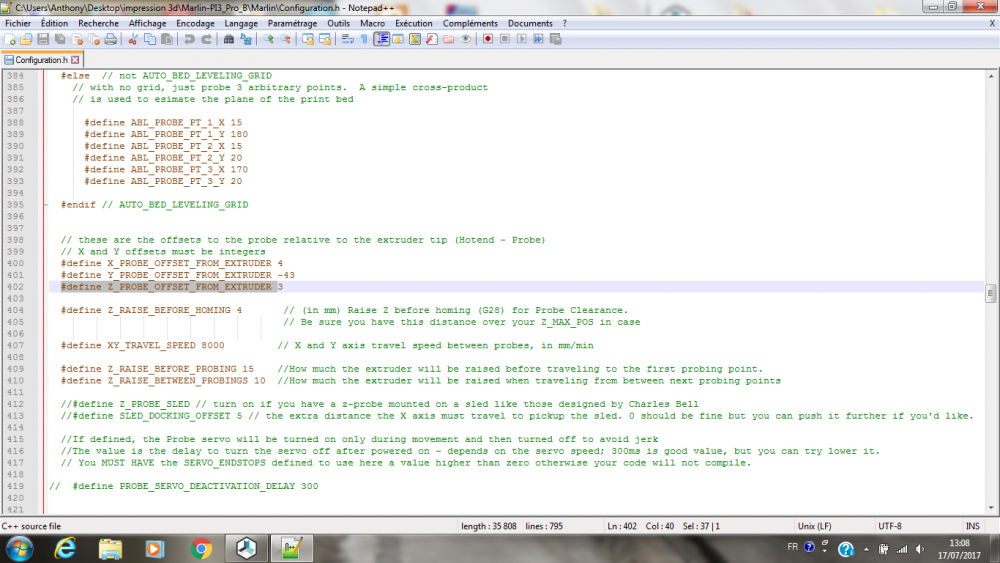Open the Exécution menu
Viewport: 1000px width, 563px height.
coord(413,23)
